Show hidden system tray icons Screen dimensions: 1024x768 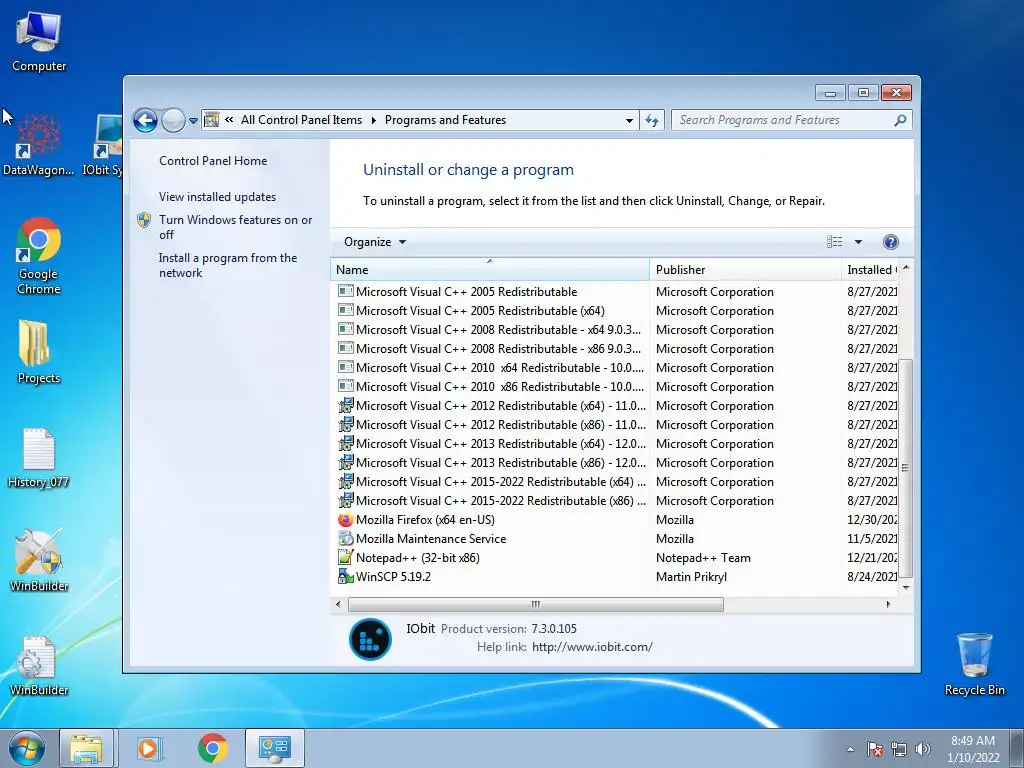tap(850, 749)
